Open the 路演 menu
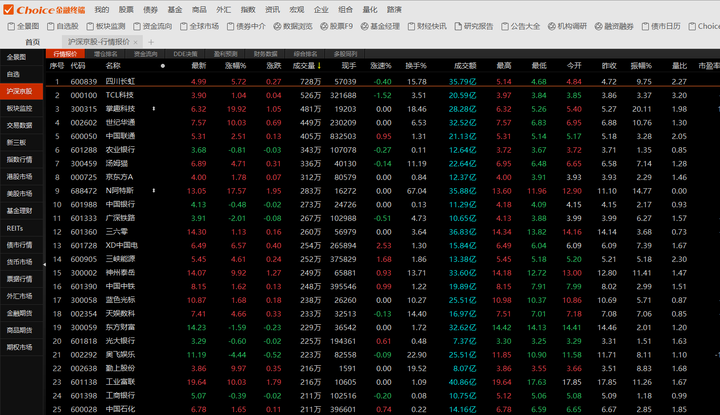Screen dimensions: 720x415 point(394,10)
